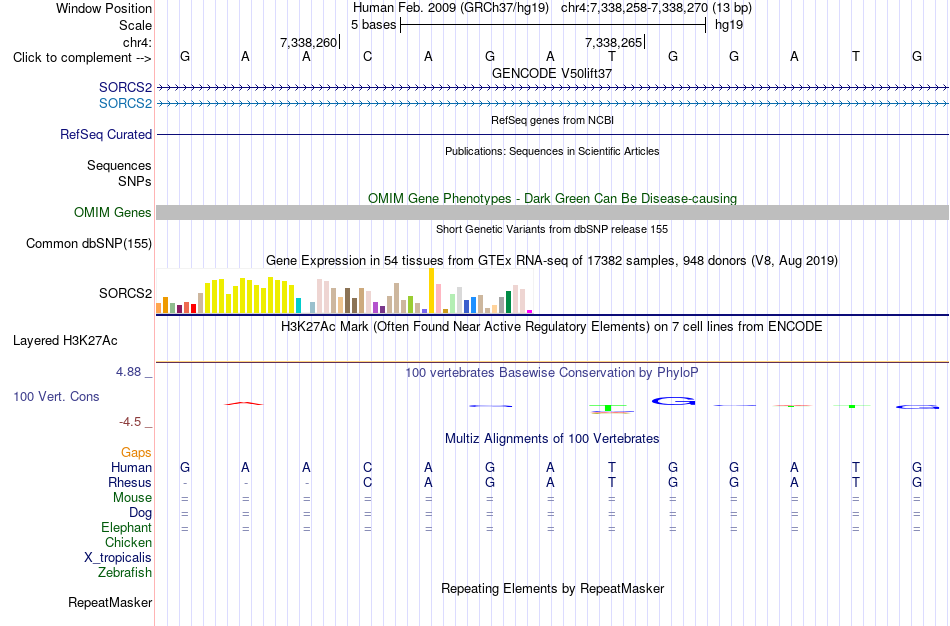Click the X_tropicalis alignment row label
Screen dimensions: 950x626
pos(118,558)
